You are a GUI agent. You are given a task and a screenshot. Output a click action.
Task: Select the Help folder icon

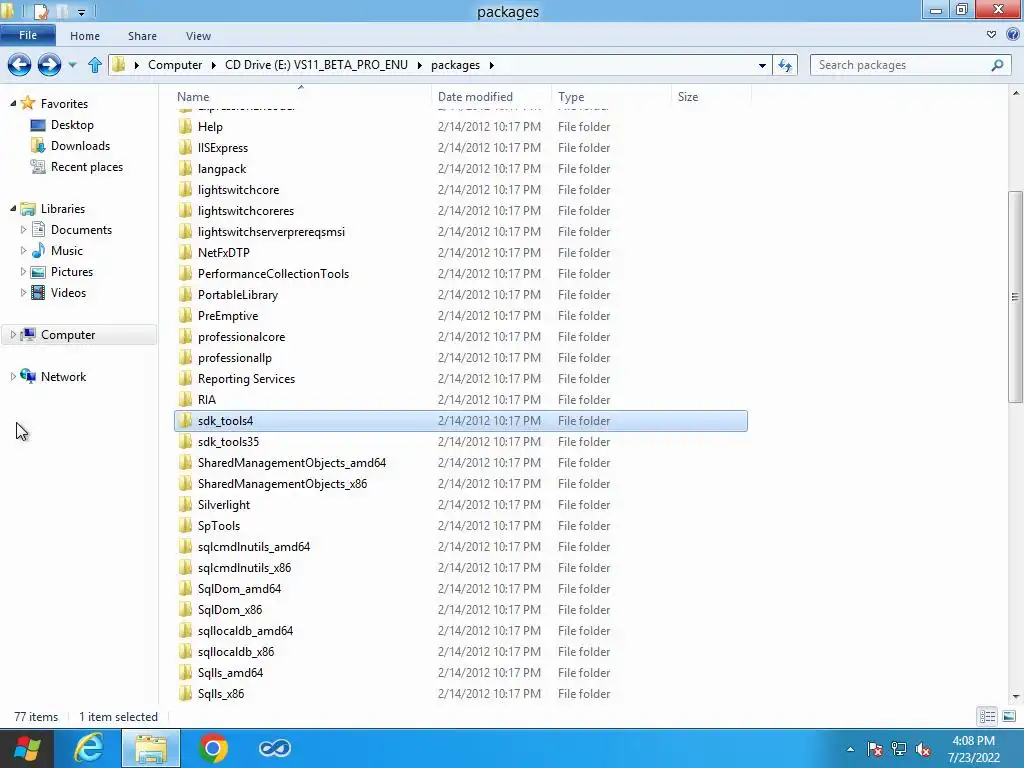pyautogui.click(x=185, y=127)
